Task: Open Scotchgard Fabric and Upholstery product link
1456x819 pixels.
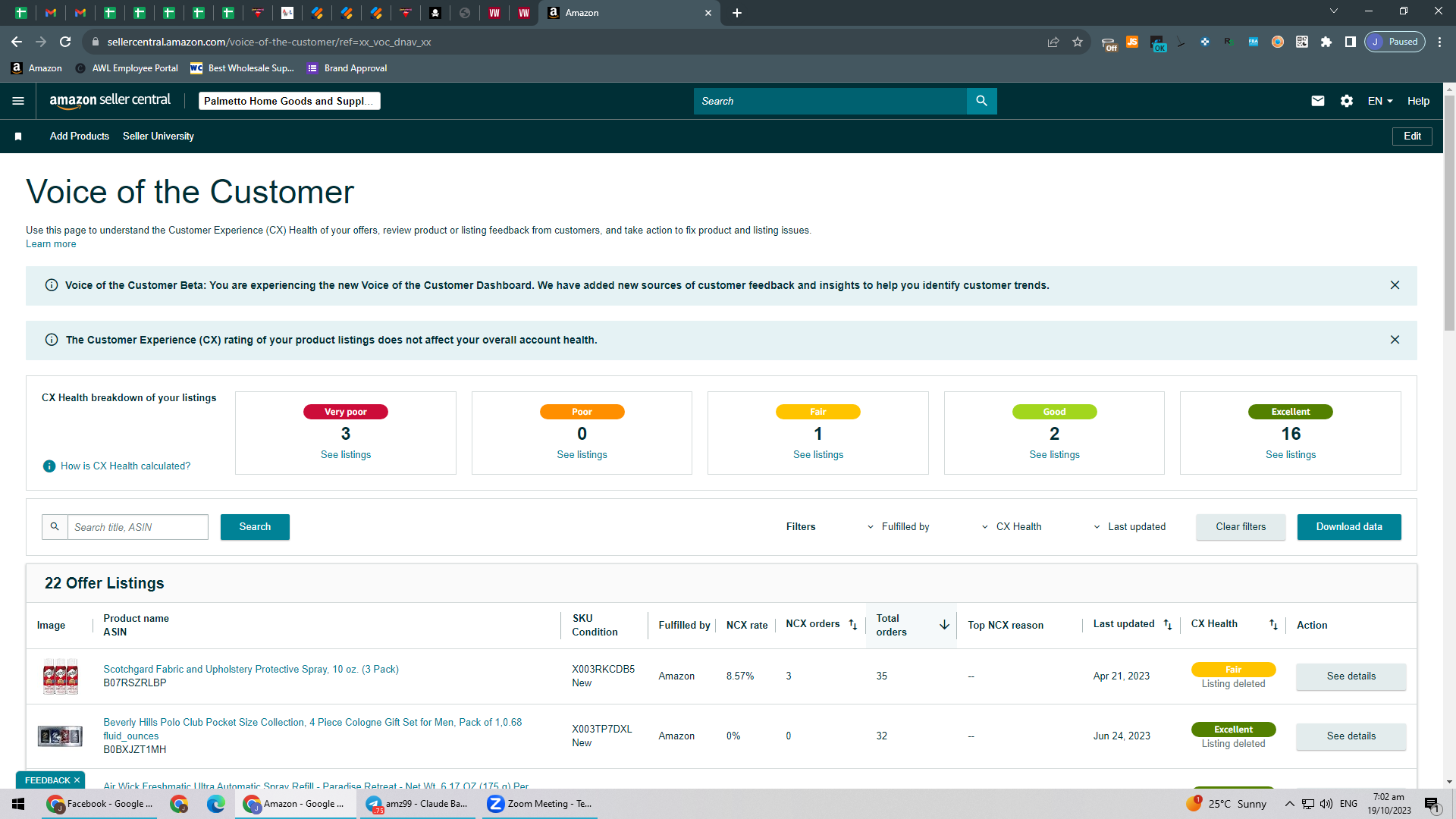Action: pos(251,670)
